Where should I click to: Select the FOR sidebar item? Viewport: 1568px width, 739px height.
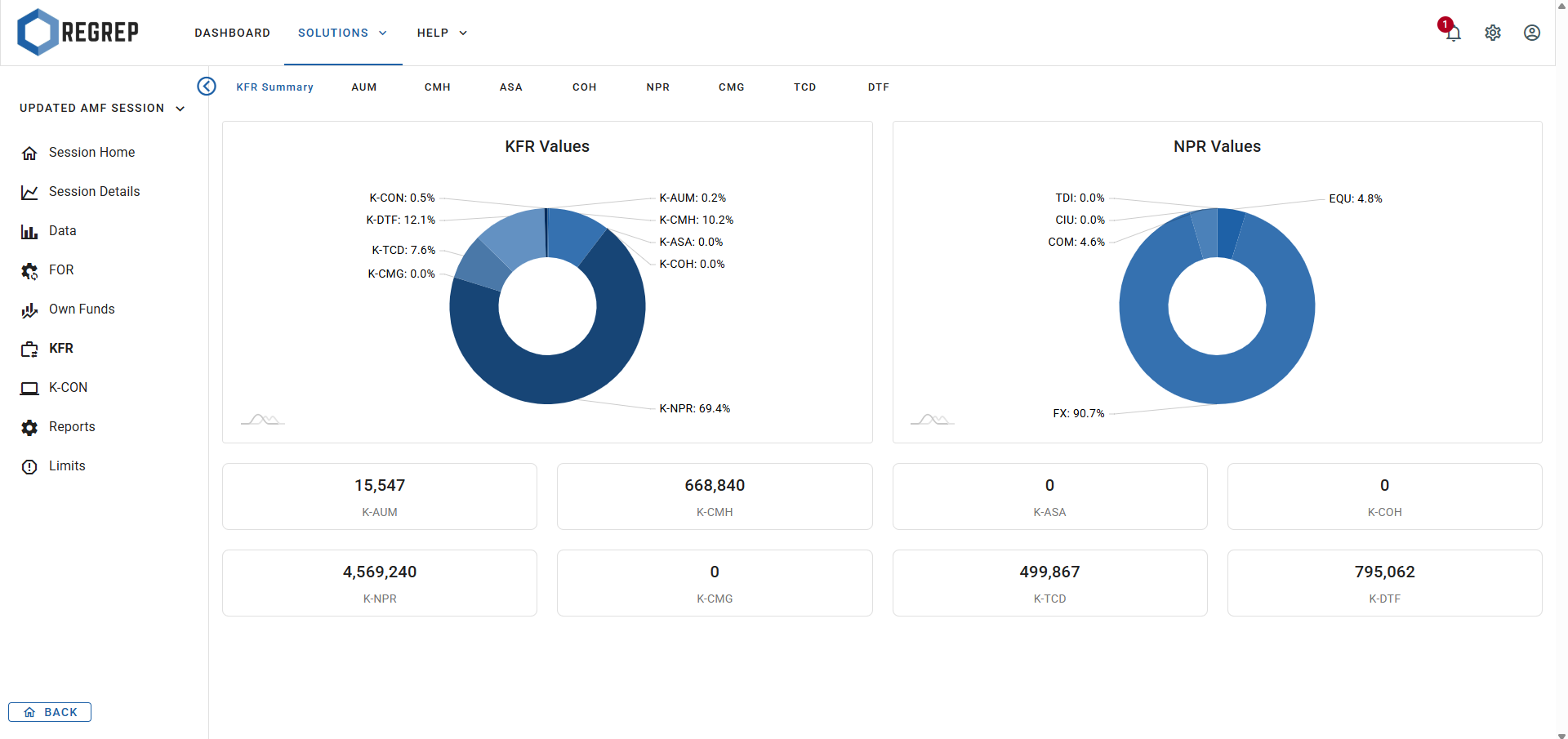tap(61, 270)
